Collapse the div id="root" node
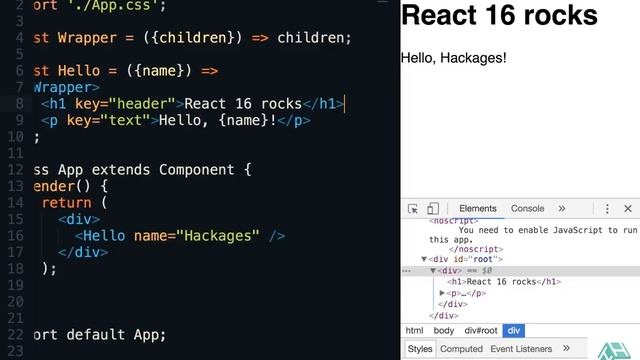 click(x=424, y=259)
